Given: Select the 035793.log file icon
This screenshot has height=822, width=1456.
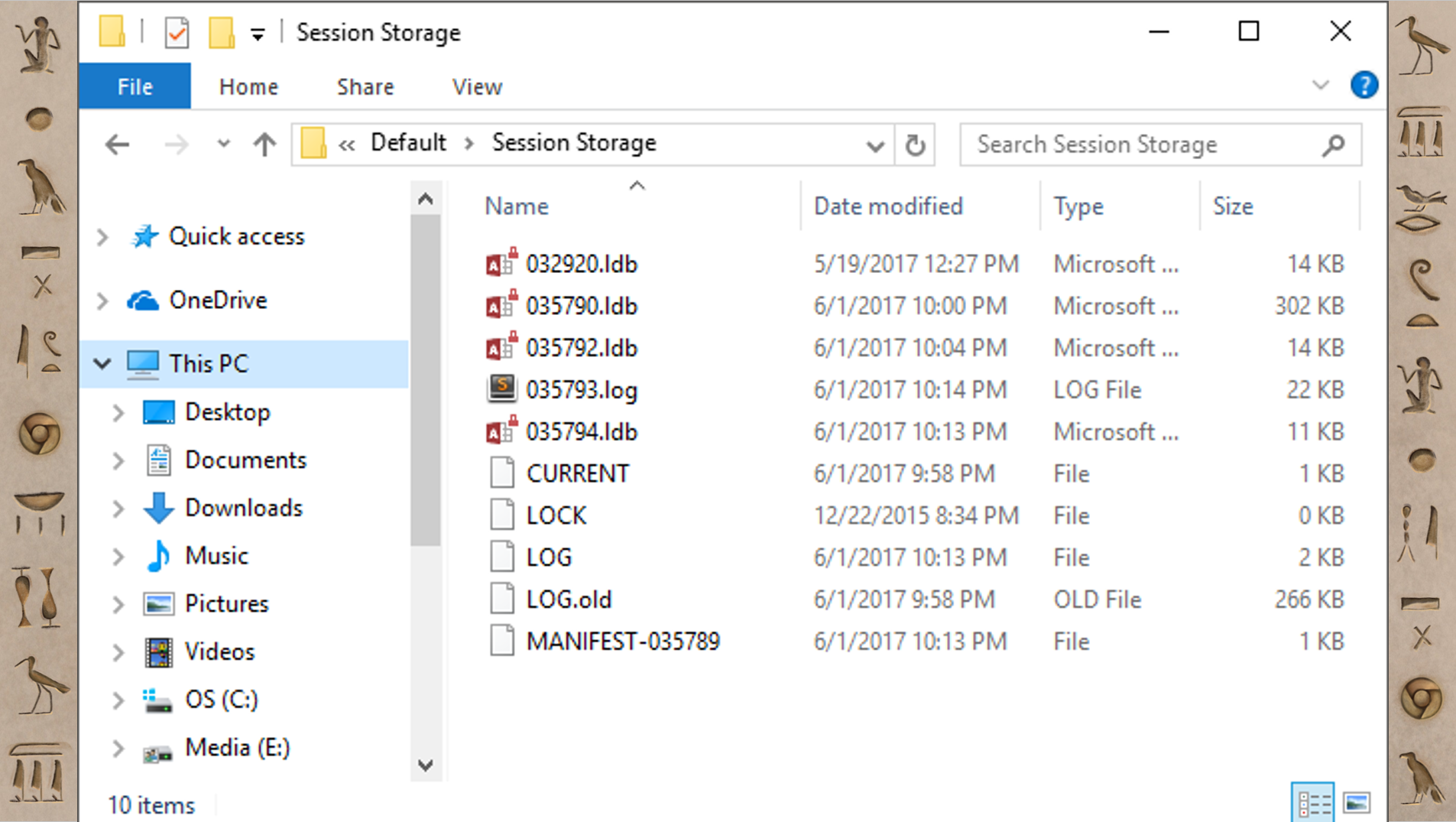Looking at the screenshot, I should click(x=501, y=389).
